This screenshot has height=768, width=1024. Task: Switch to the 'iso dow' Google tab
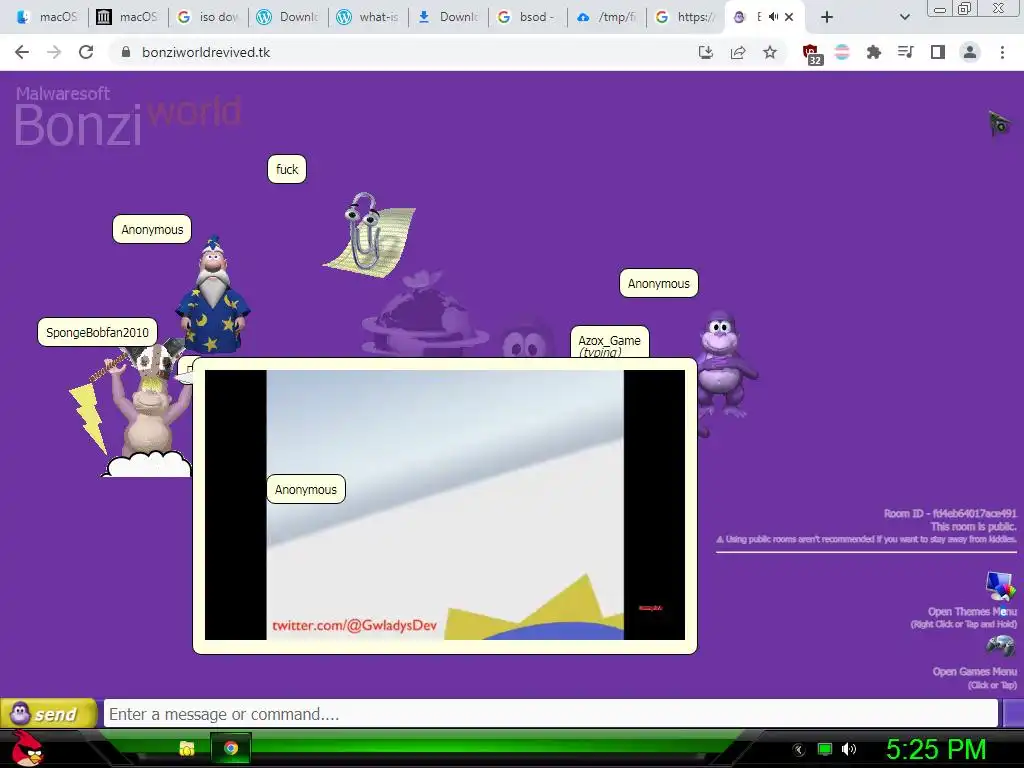click(208, 17)
